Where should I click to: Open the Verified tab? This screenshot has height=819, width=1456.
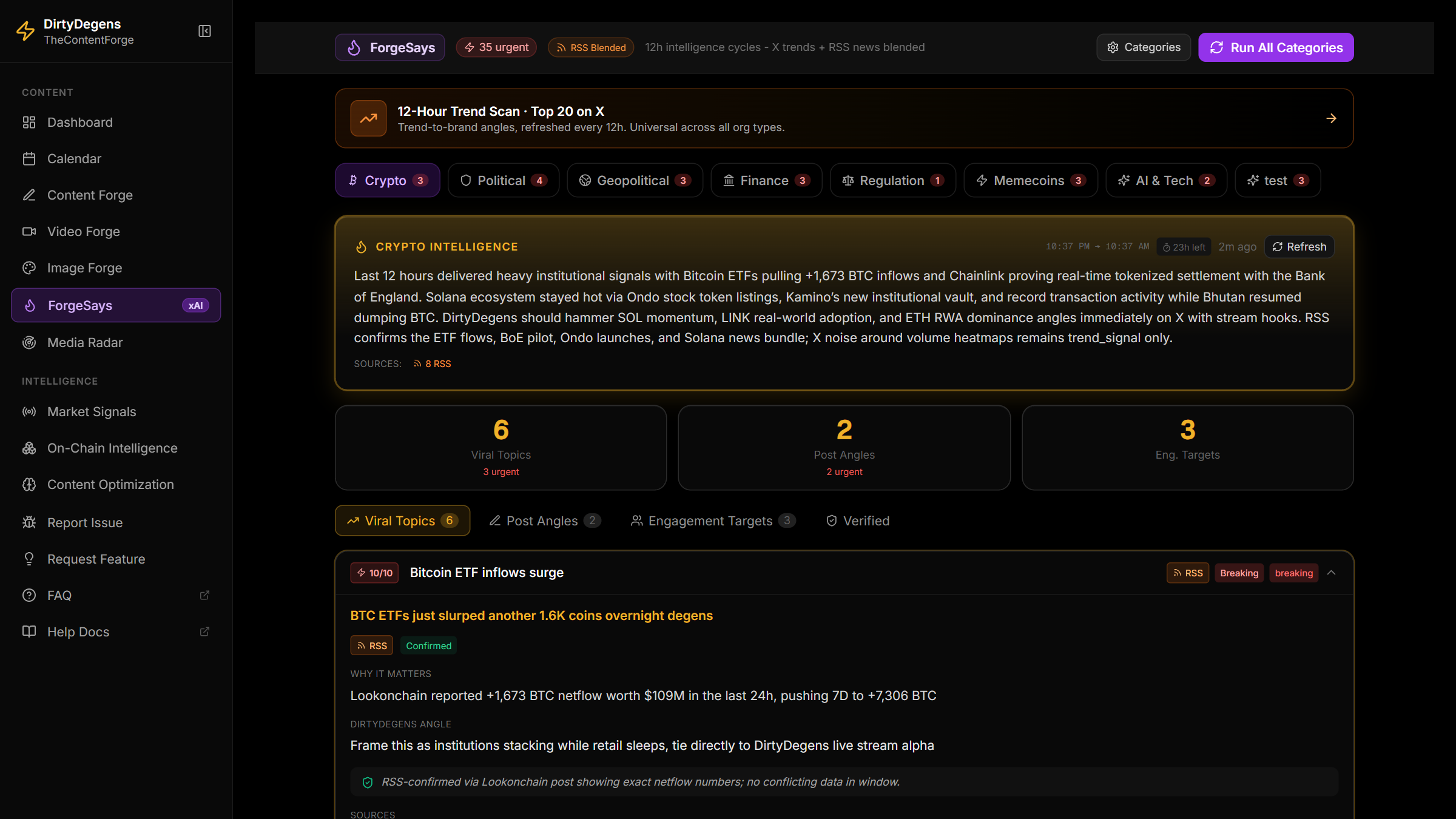click(x=858, y=521)
